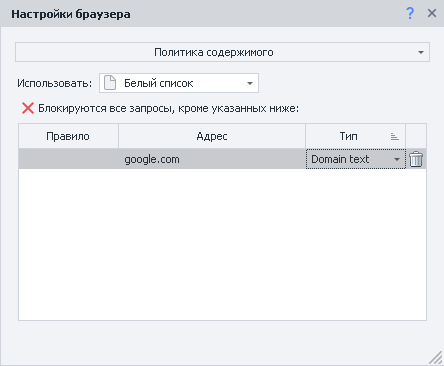Click the Тип column header label
444x366 pixels.
pyautogui.click(x=348, y=136)
